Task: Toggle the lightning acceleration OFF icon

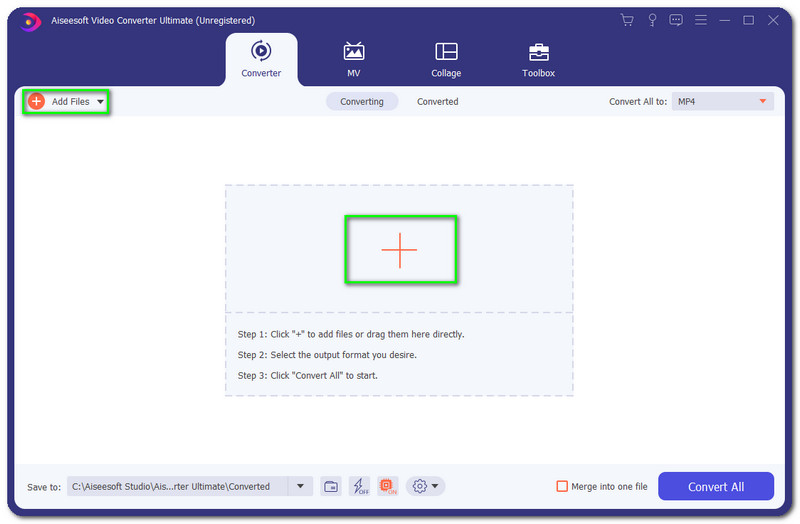Action: click(x=360, y=487)
